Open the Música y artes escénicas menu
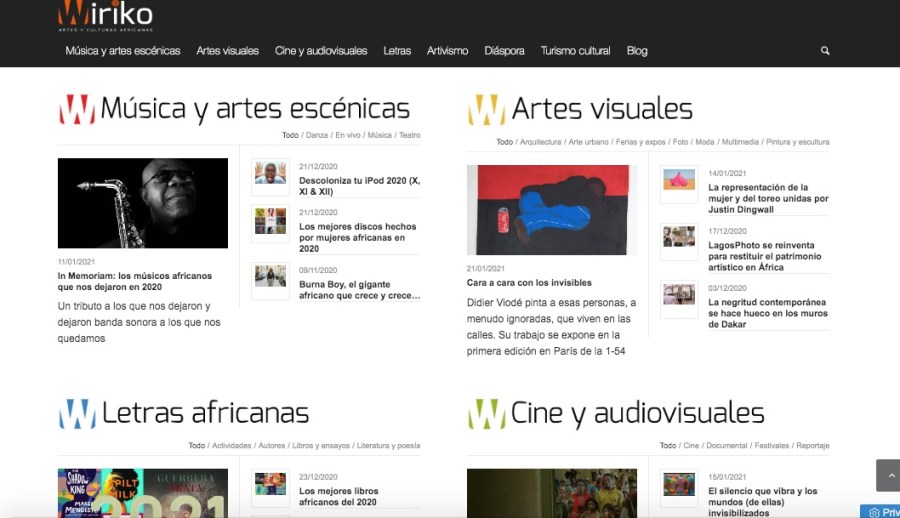The width and height of the screenshot is (900, 518). (123, 51)
